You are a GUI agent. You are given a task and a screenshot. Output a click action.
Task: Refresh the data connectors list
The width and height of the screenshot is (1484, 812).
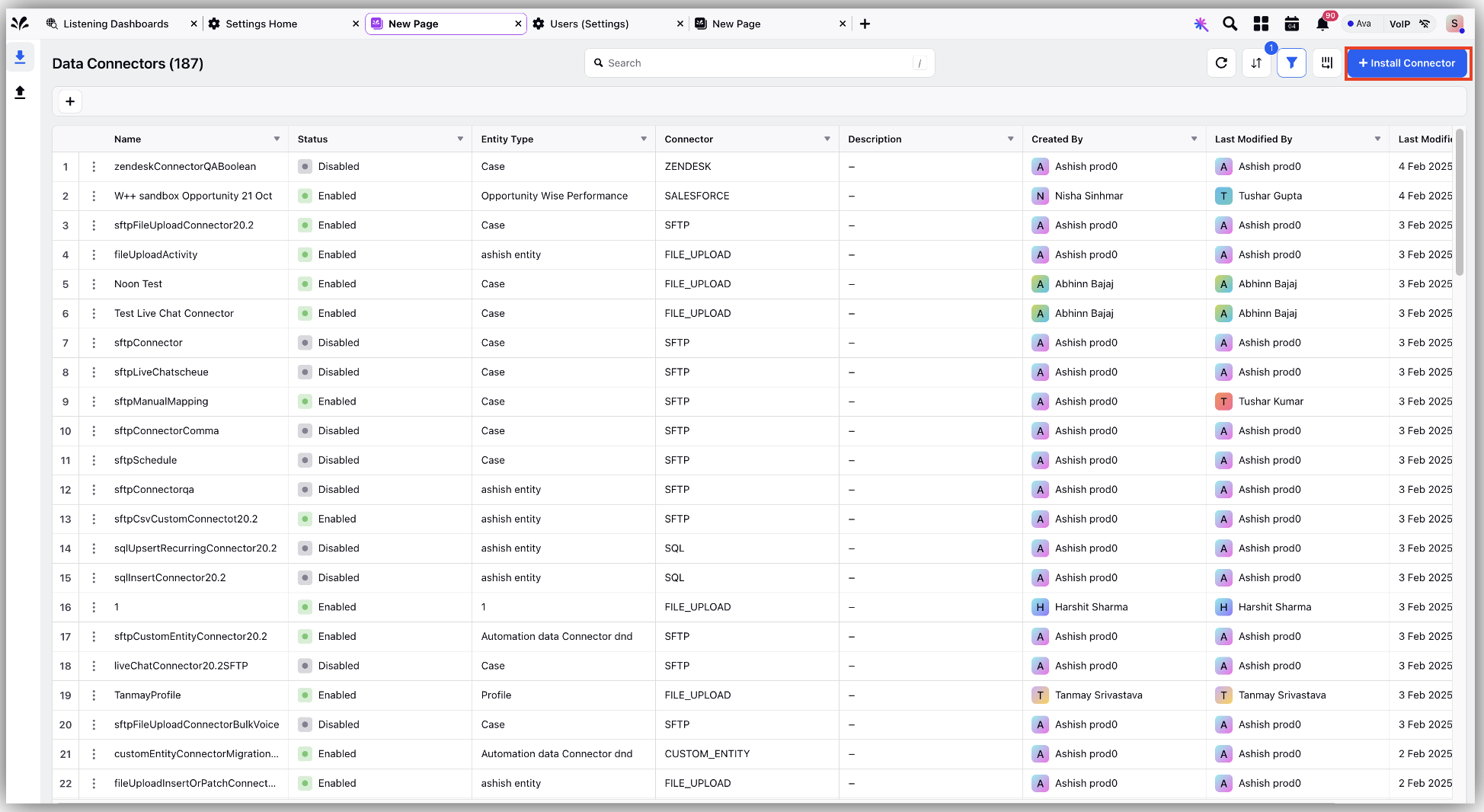(1221, 63)
